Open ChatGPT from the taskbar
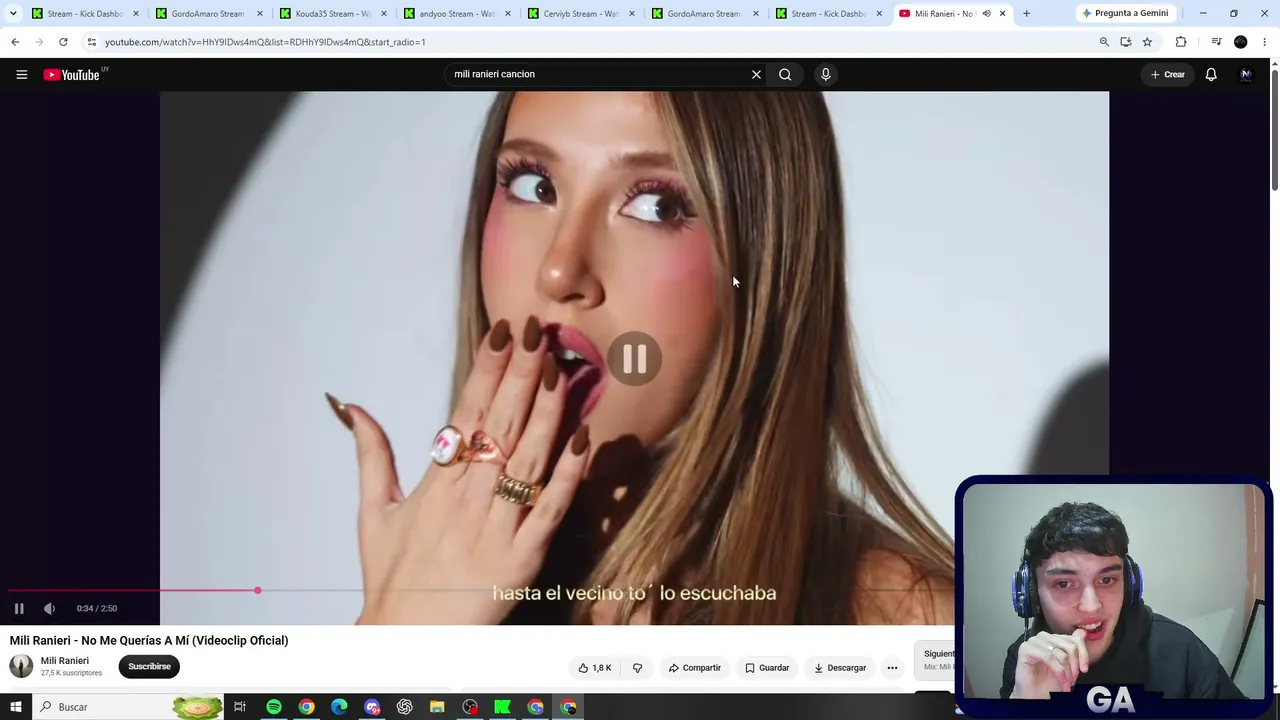 point(405,707)
